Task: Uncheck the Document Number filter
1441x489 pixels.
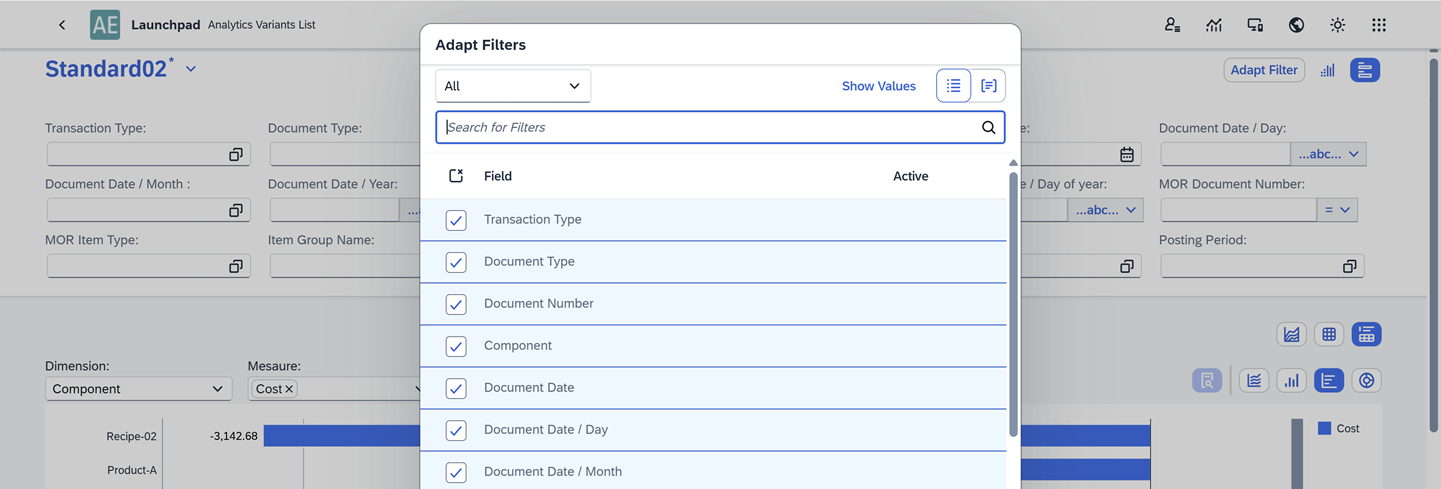Action: (456, 304)
